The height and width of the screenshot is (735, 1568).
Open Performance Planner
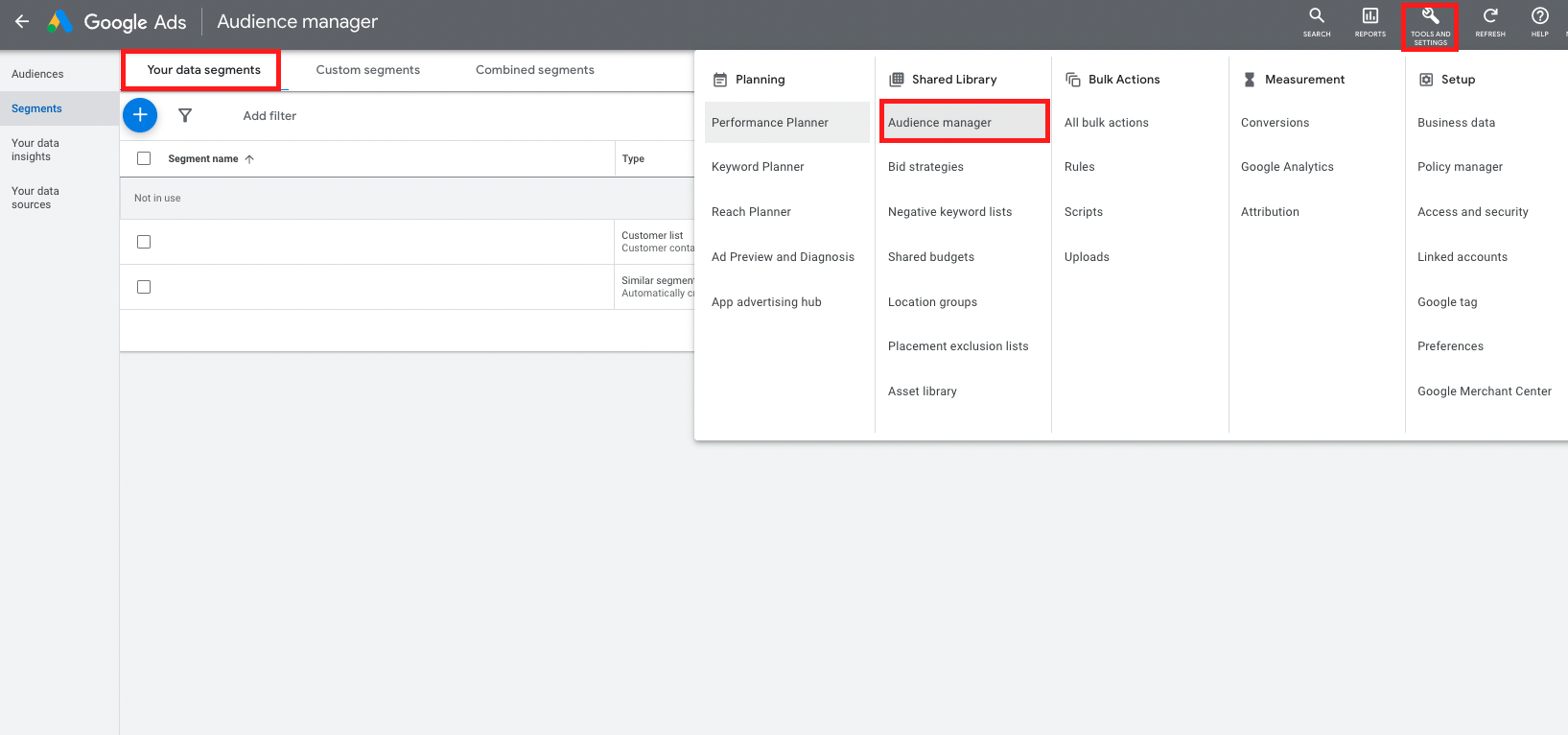787,123
